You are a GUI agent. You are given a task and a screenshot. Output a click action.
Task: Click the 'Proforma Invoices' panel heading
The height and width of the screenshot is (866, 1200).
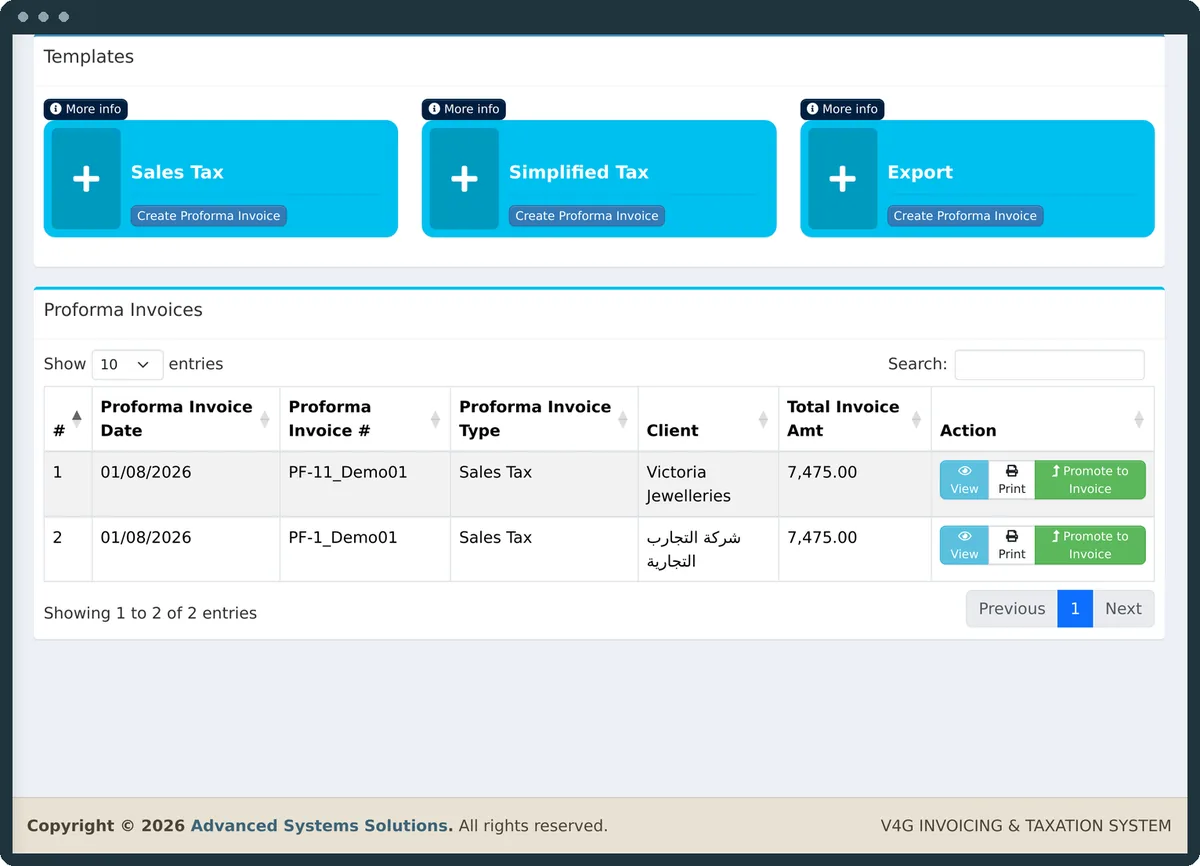(123, 310)
